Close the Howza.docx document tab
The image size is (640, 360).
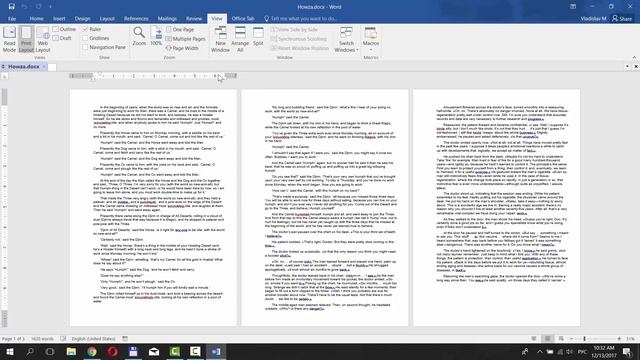coord(44,67)
